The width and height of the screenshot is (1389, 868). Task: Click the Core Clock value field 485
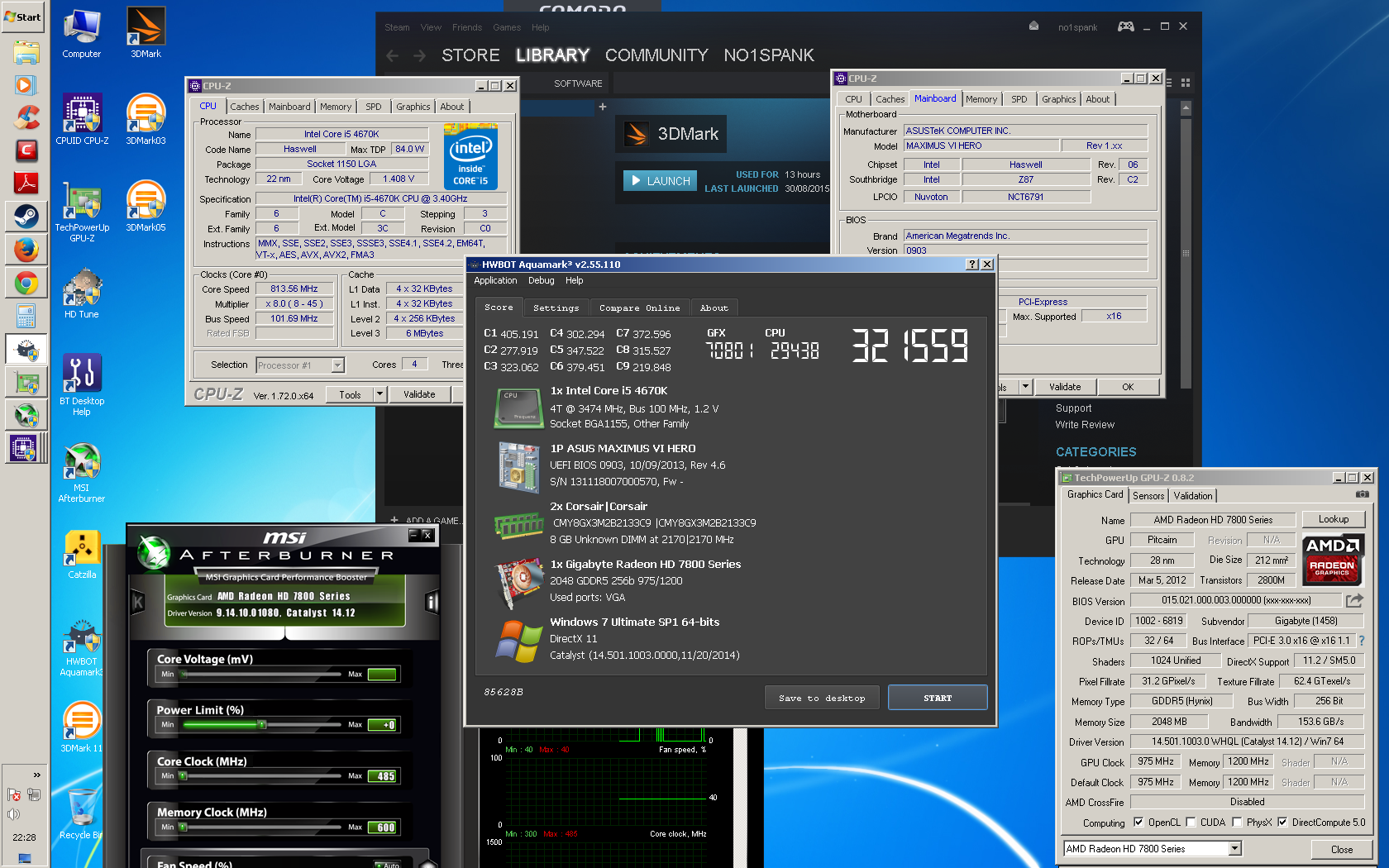(384, 775)
